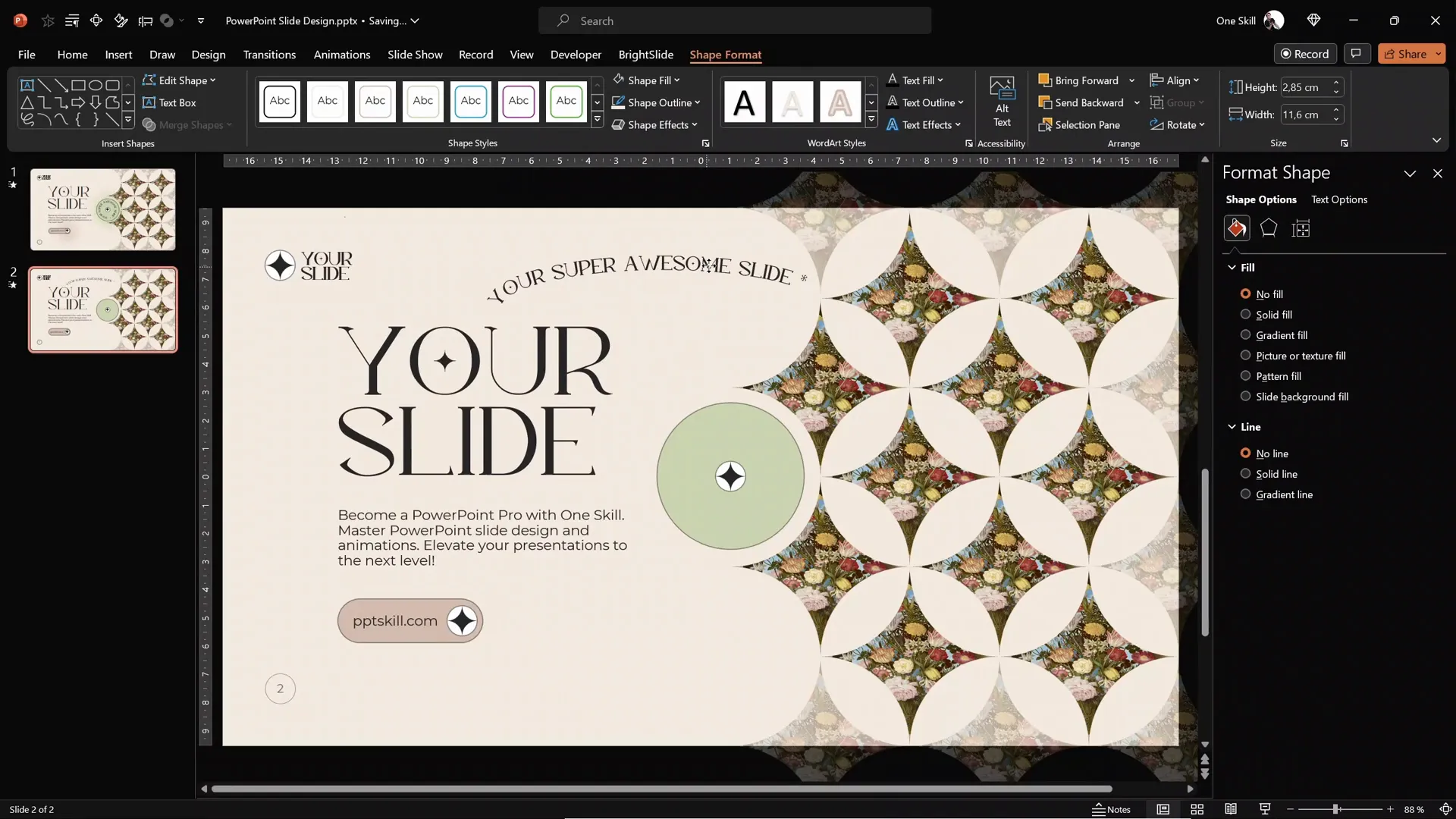Switch to Slide Sorter view in status bar
Viewport: 1456px width, 819px height.
(1197, 809)
